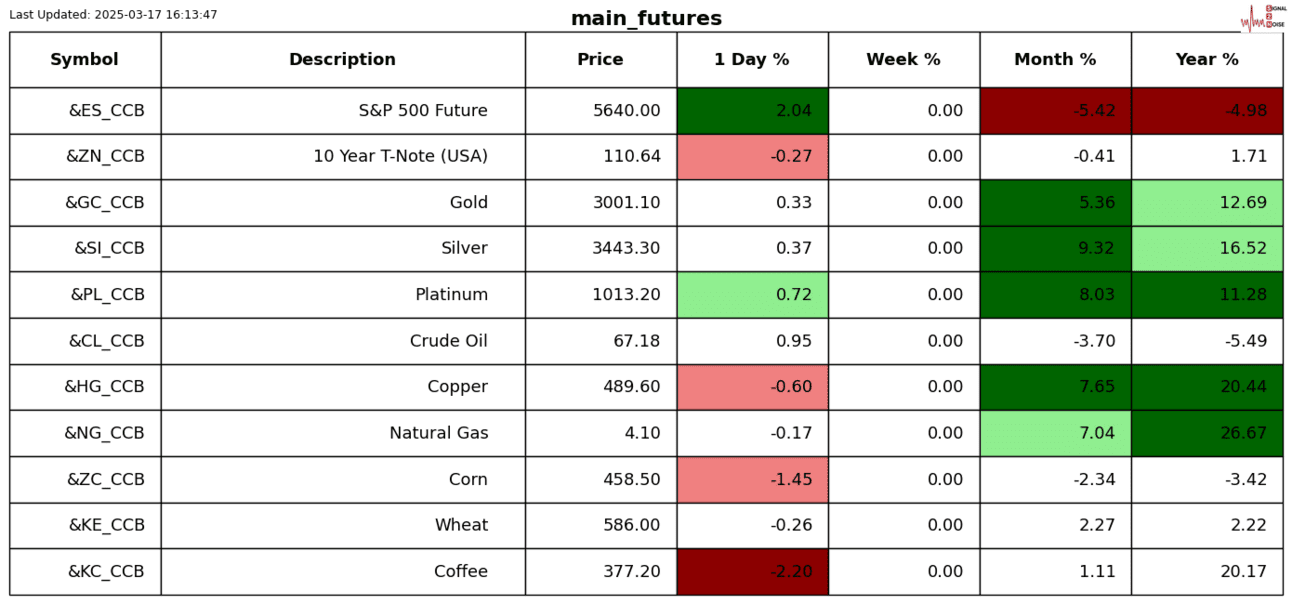Select the 1 Day % column header
Image resolution: width=1292 pixels, height=604 pixels.
[x=752, y=60]
